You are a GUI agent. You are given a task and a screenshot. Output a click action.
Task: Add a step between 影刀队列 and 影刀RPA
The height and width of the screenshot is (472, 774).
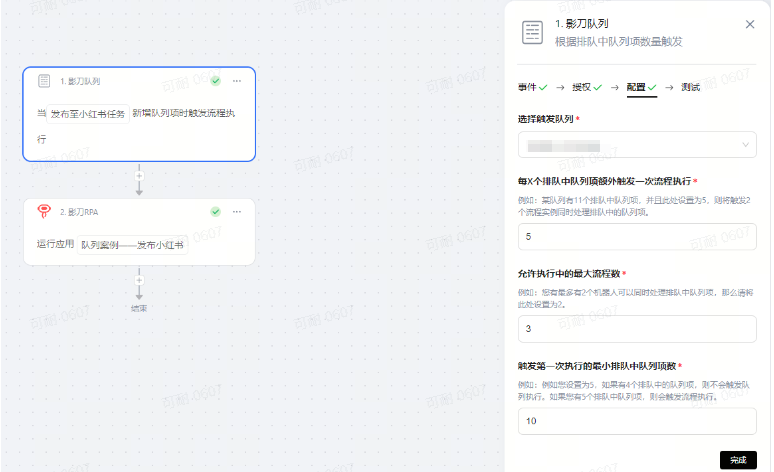click(139, 176)
